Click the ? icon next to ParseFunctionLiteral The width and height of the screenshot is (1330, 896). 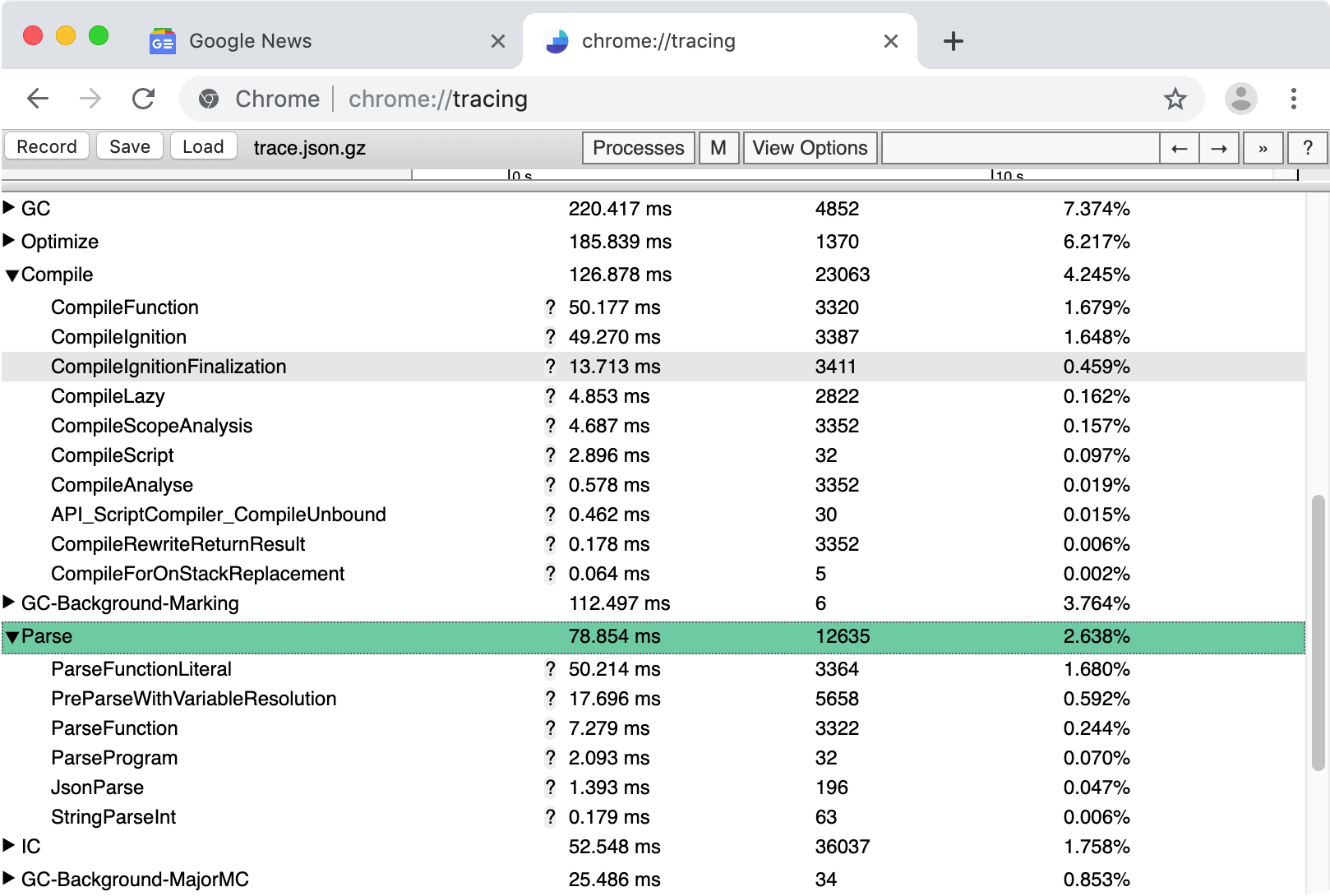point(550,669)
